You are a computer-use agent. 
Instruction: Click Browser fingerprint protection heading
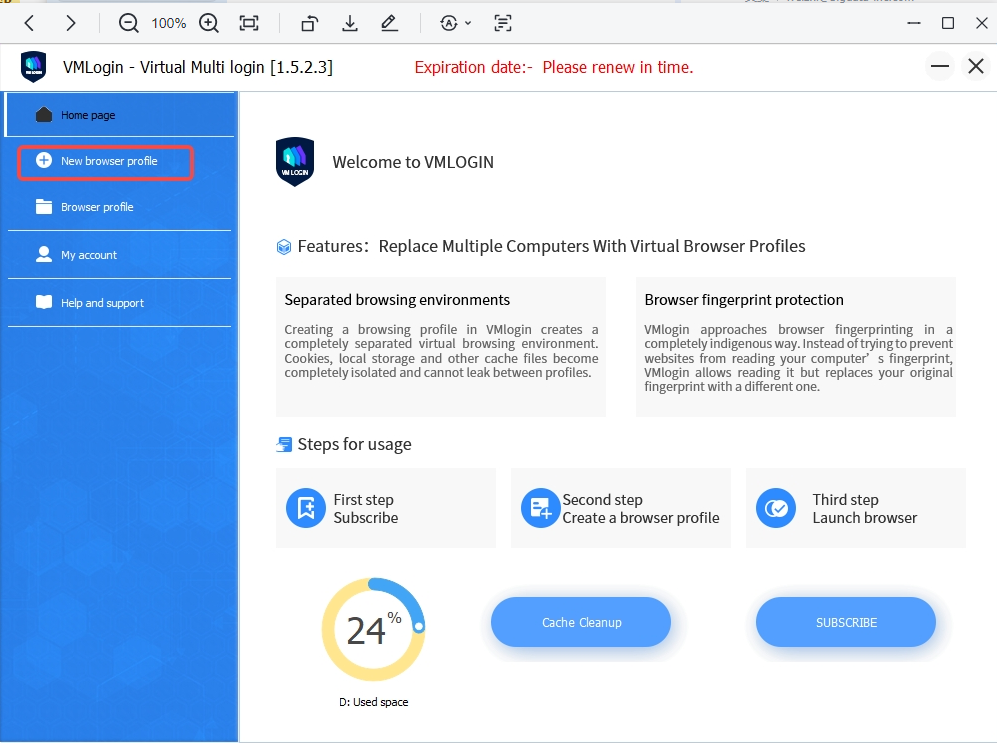744,300
